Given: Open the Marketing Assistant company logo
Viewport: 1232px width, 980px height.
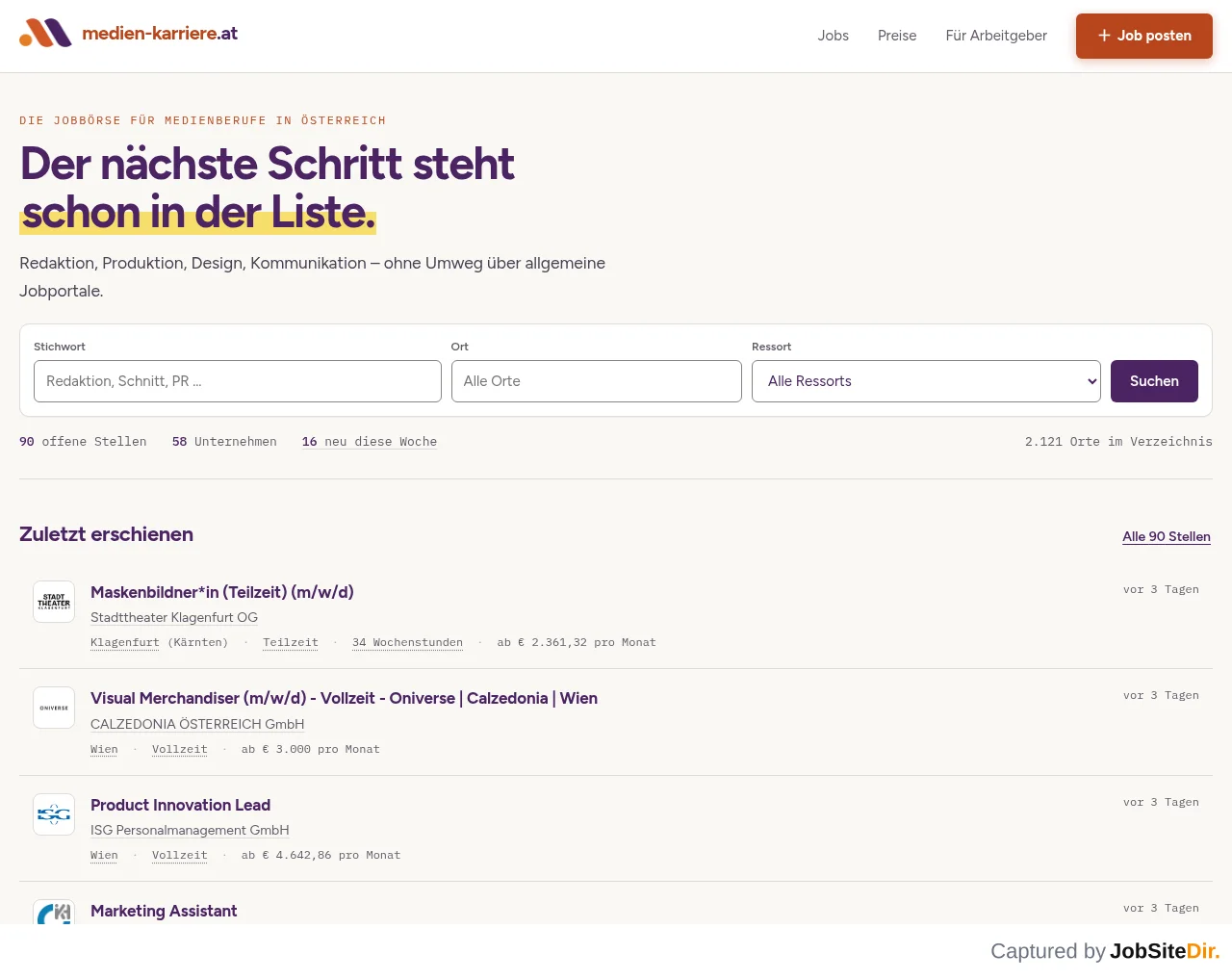Looking at the screenshot, I should pyautogui.click(x=54, y=913).
